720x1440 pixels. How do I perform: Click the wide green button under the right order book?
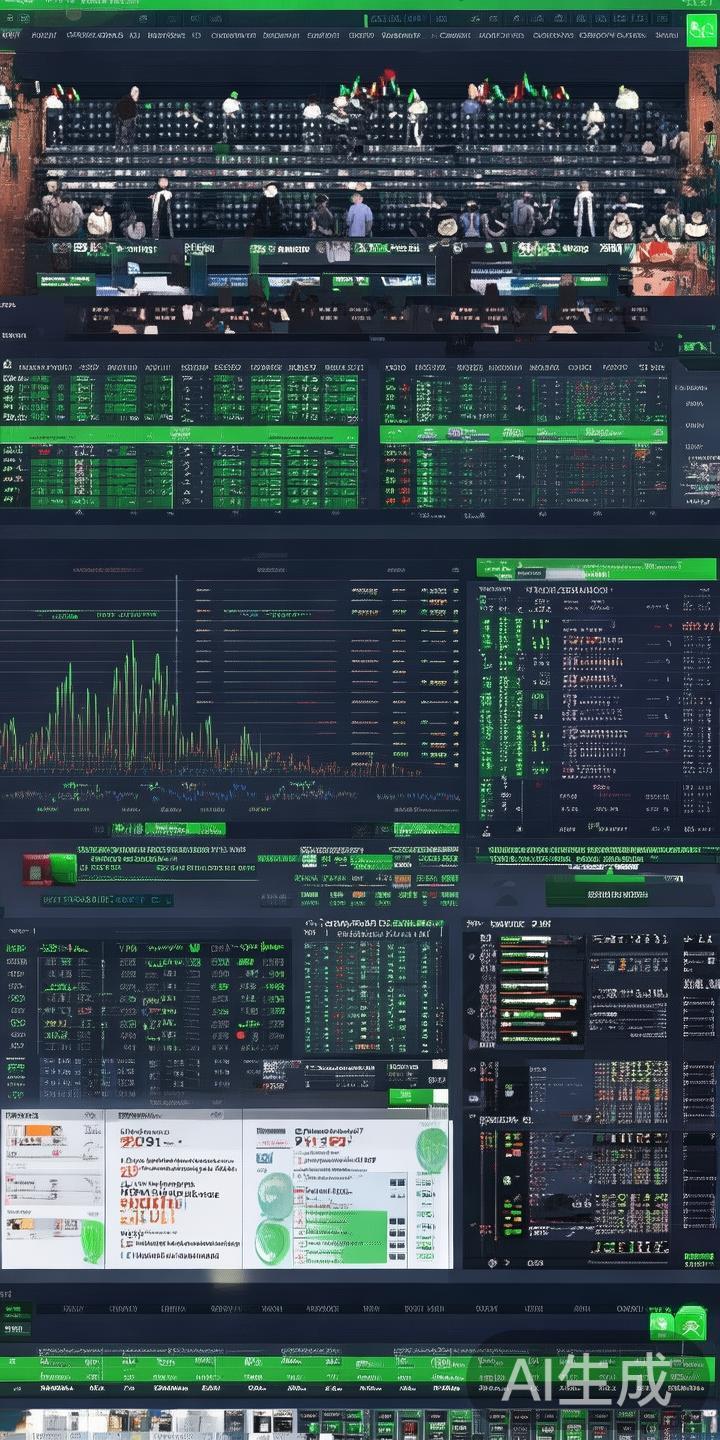tap(602, 890)
